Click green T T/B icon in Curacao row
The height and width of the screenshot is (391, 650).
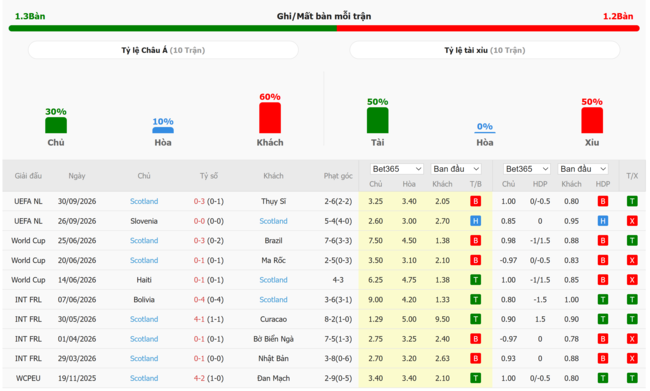click(475, 319)
